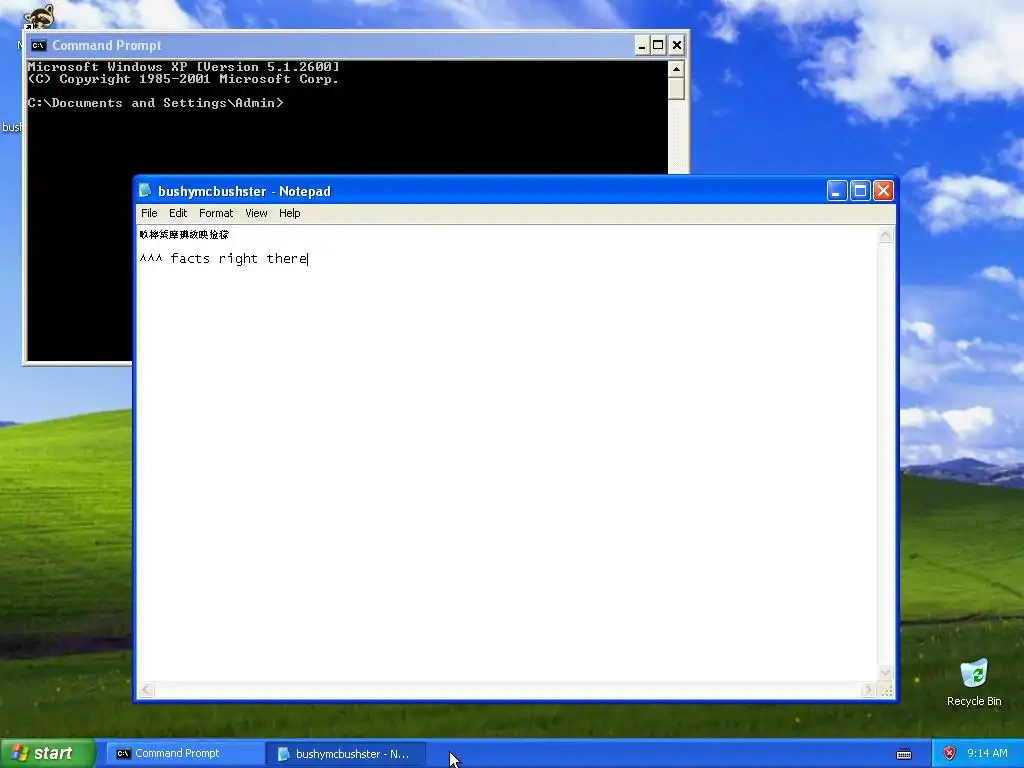Screen dimensions: 1024x768
Task: Open the Recycle Bin desktop icon
Action: tap(974, 682)
